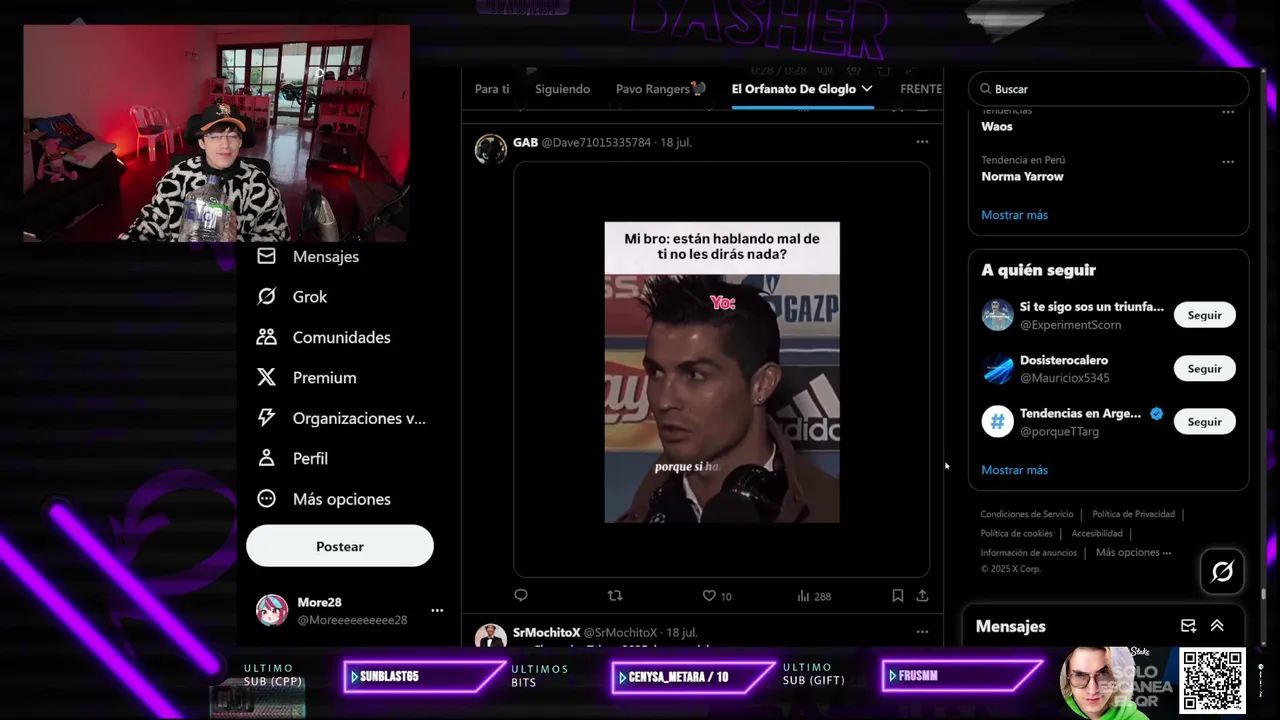Screen dimensions: 1280x720
Task: Open GAB's profile avatar
Action: pos(491,149)
